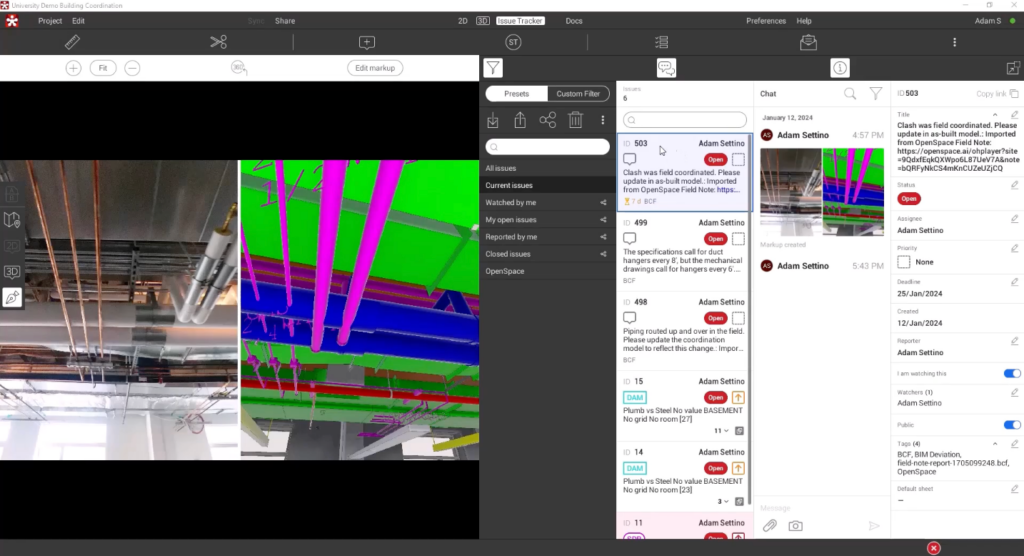Select the pen markup tool in left sidebar

click(x=13, y=297)
